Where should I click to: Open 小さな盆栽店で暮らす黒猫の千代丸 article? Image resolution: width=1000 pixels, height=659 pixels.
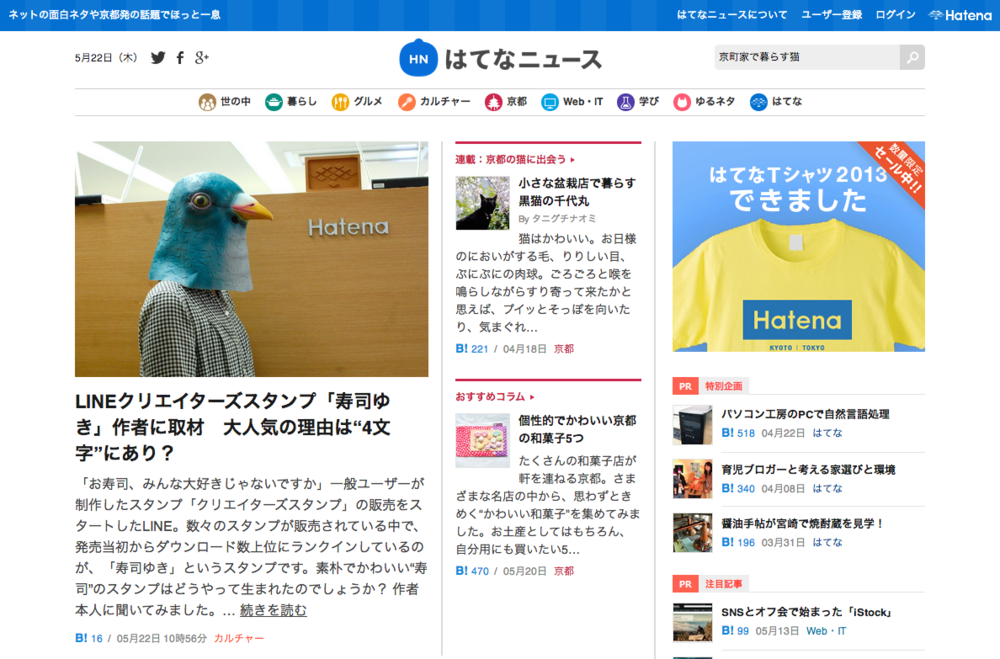577,192
